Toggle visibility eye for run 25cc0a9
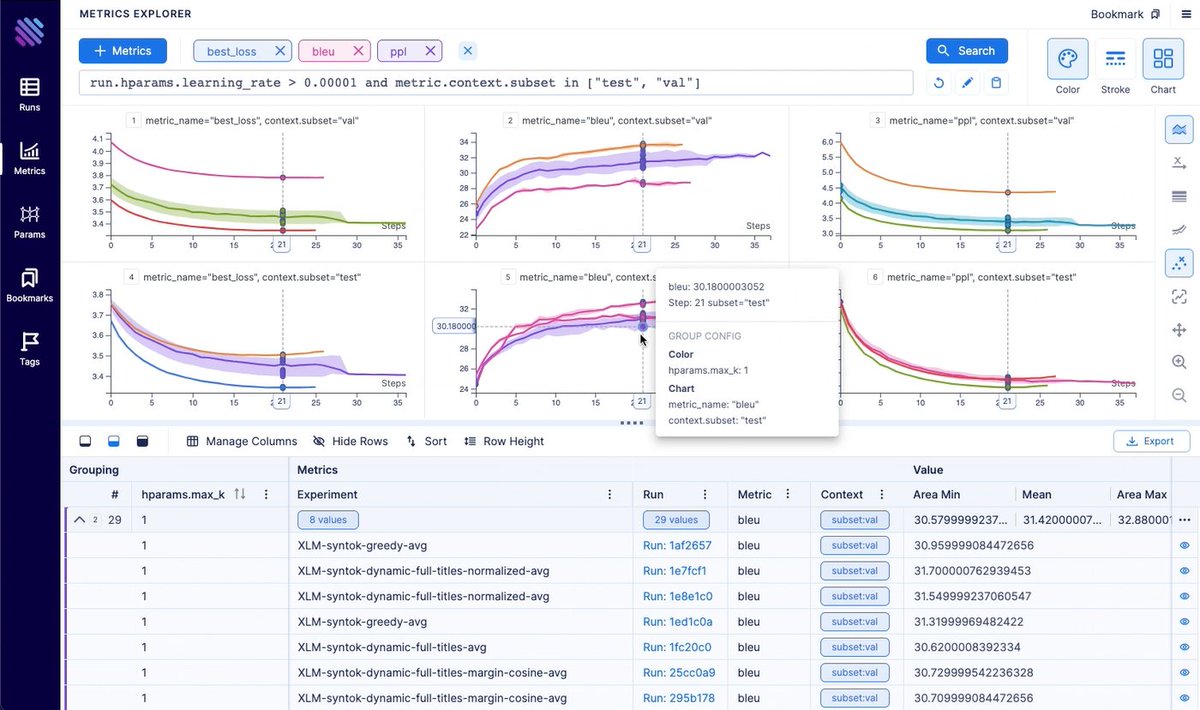 [1185, 673]
